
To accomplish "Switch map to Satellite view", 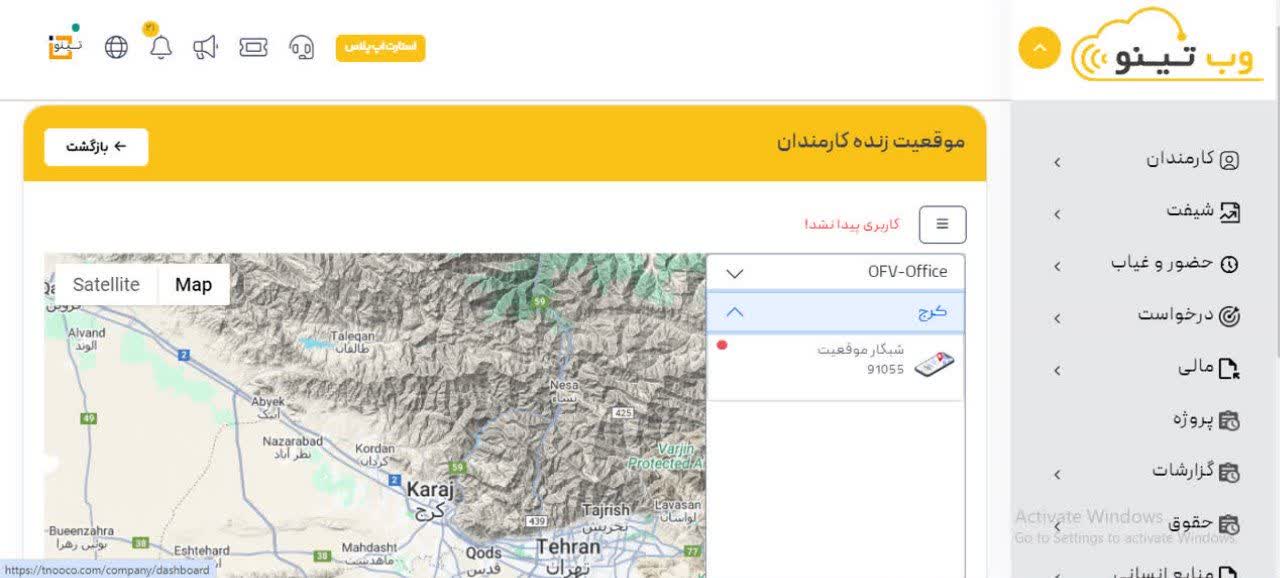I will coord(106,285).
